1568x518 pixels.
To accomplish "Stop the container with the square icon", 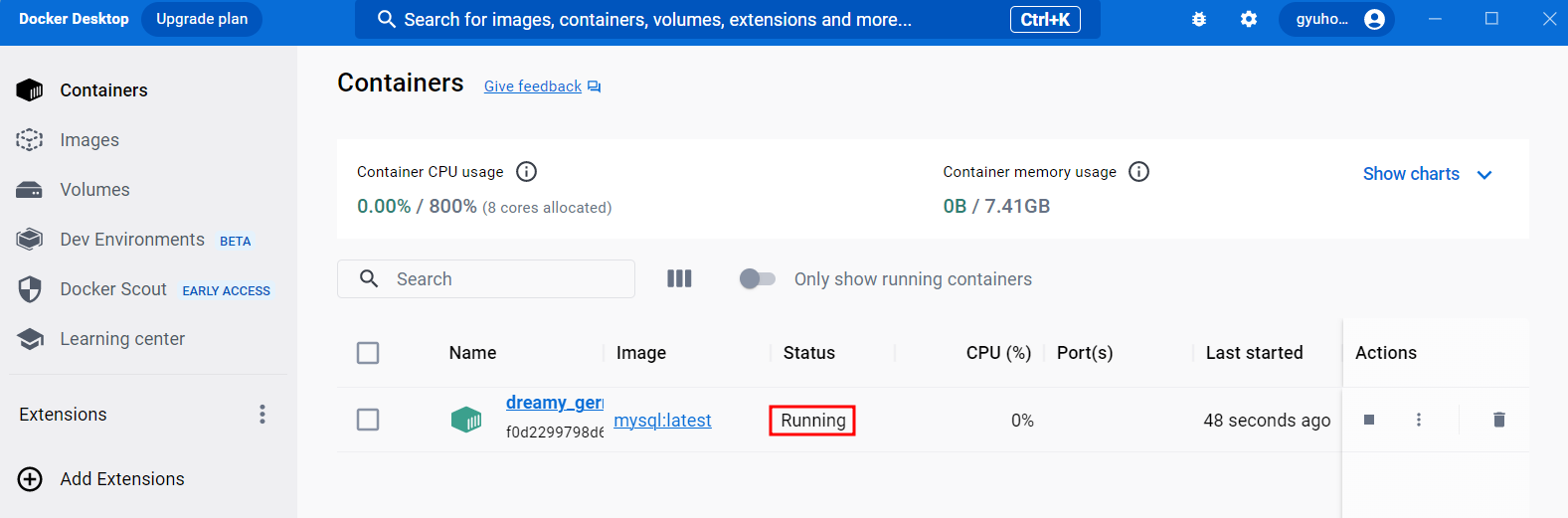I will [x=1369, y=420].
